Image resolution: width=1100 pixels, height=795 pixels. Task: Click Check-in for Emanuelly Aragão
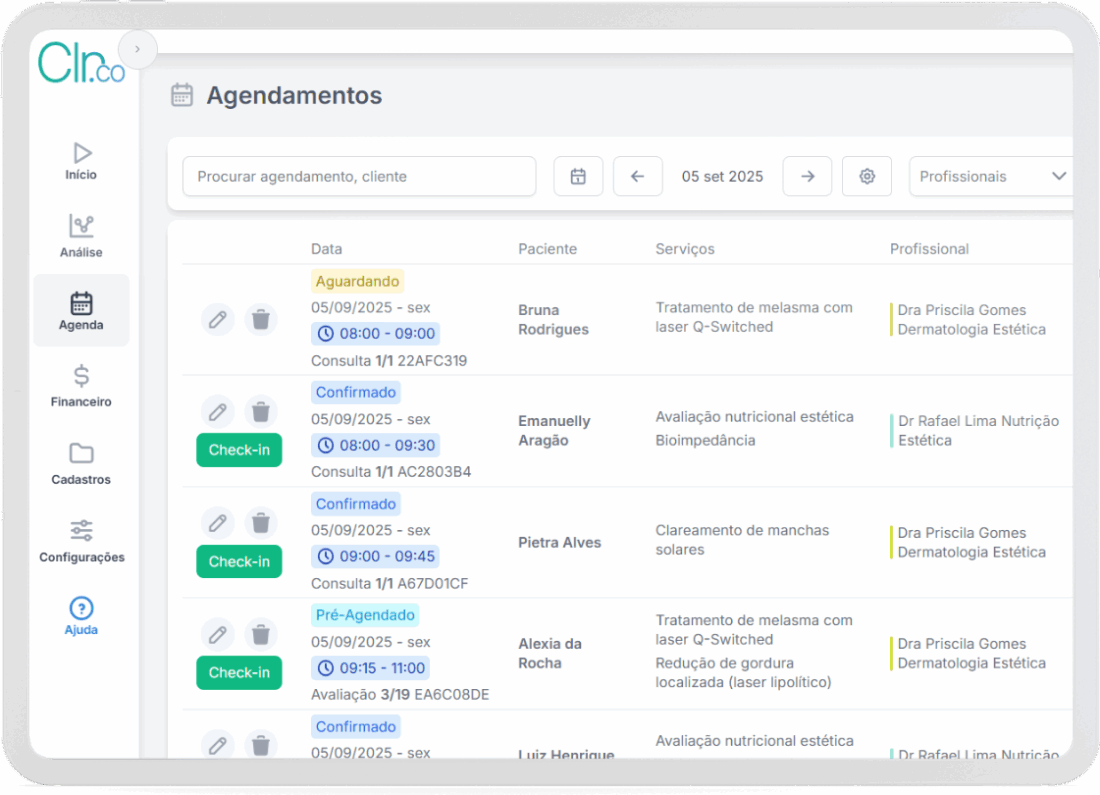pos(239,450)
